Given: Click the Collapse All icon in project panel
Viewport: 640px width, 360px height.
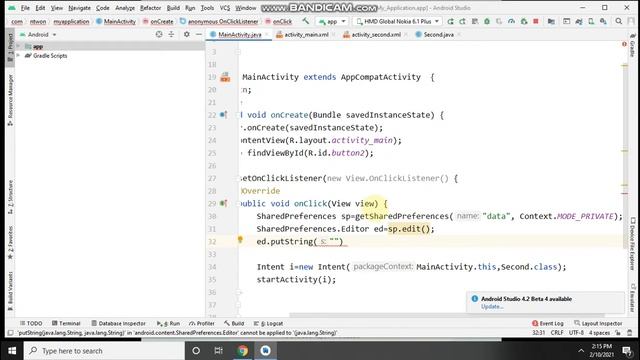Looking at the screenshot, I should point(171,35).
